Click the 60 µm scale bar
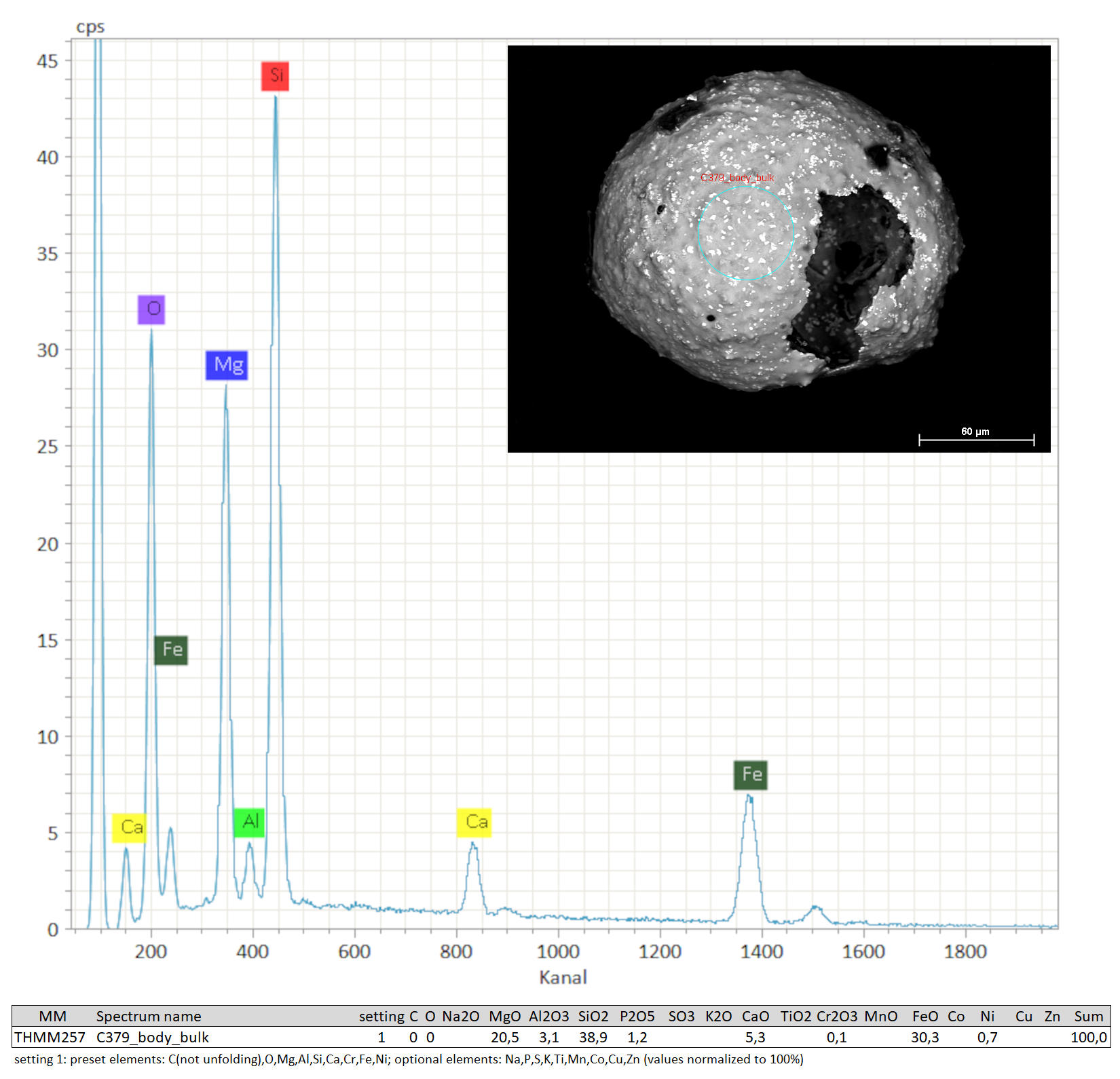Screen dimensions: 1120x1079 pyautogui.click(x=976, y=439)
